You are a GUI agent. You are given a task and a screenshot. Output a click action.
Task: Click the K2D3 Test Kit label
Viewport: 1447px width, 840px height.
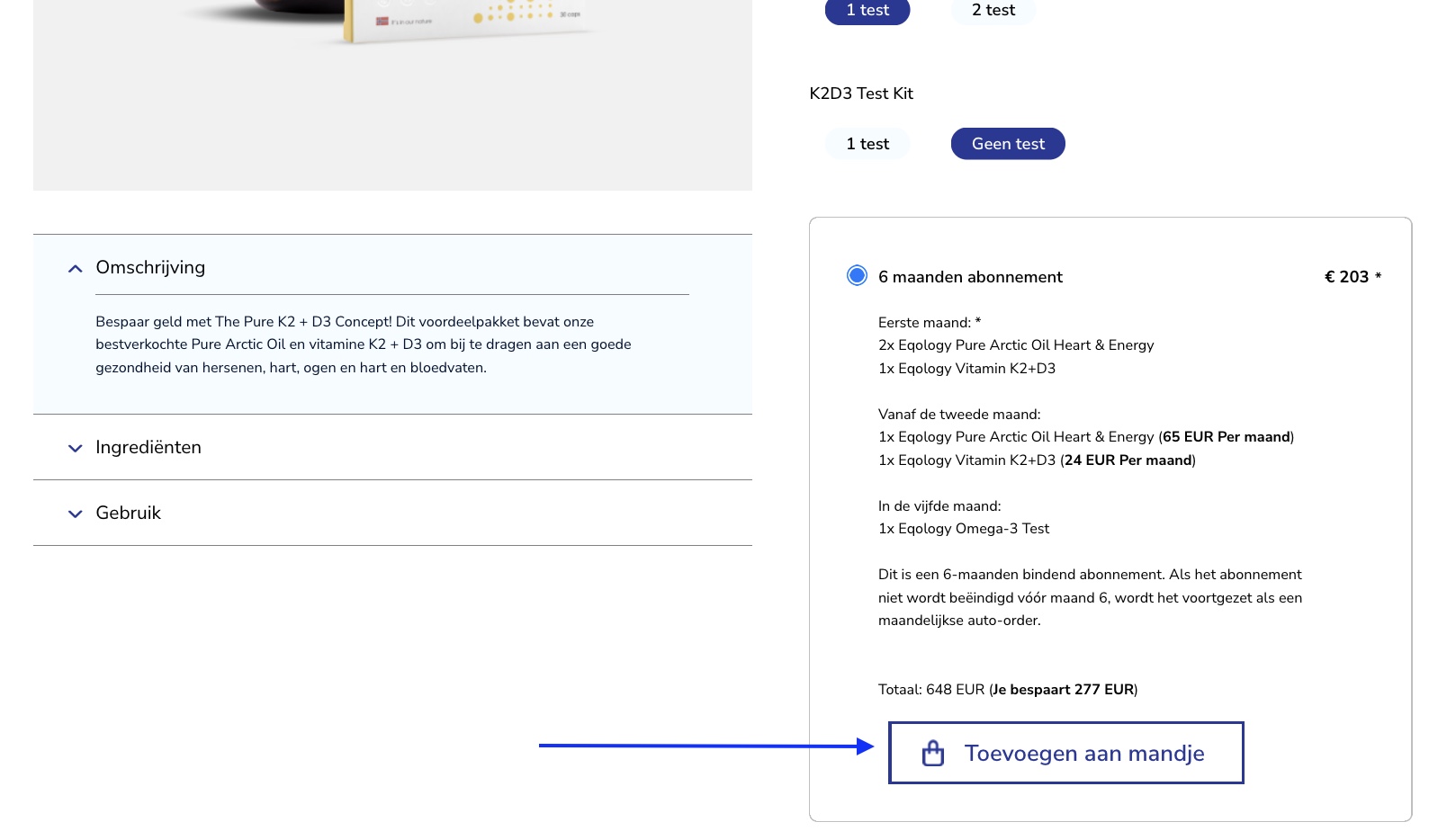tap(861, 94)
